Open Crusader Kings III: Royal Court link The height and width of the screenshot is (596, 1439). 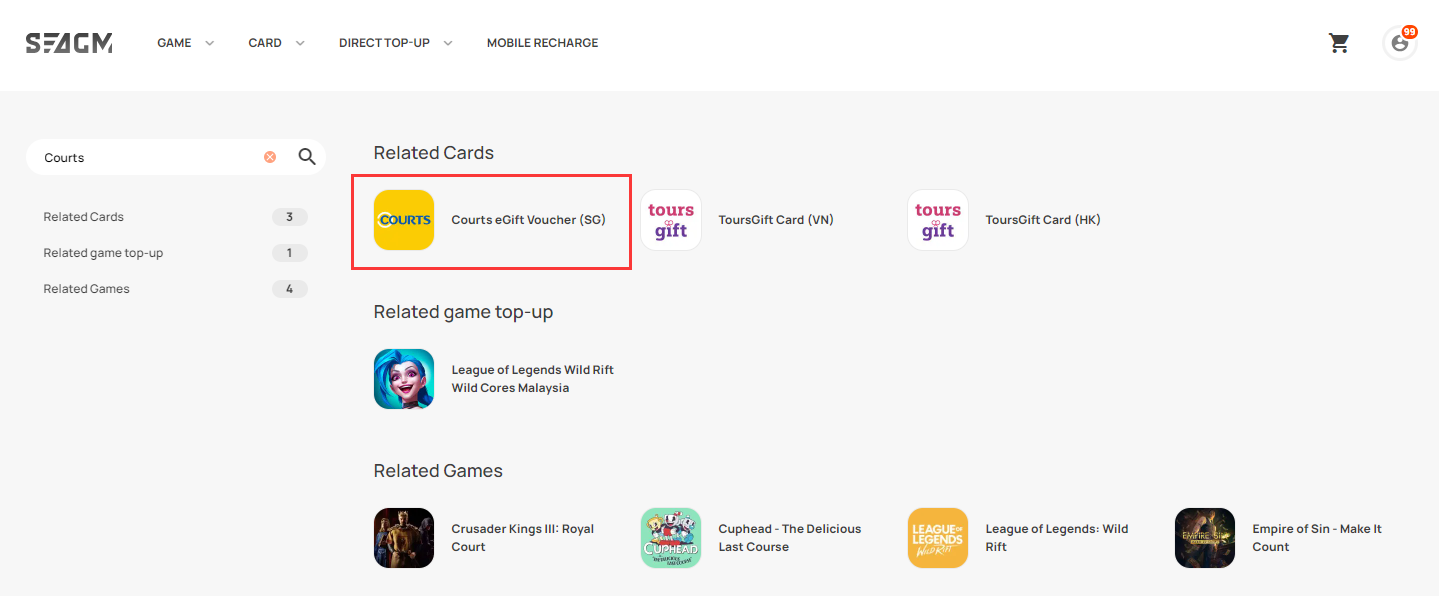pos(522,538)
